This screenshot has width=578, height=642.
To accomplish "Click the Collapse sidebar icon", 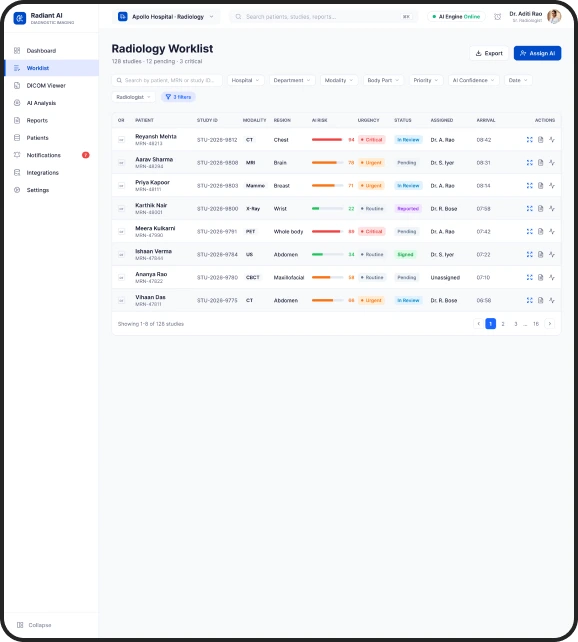I will coord(20,625).
